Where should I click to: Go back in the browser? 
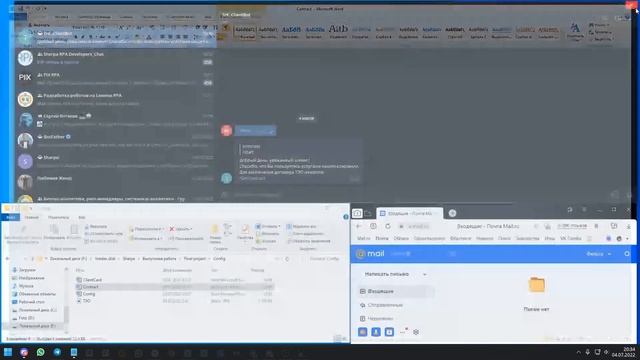pyautogui.click(x=358, y=226)
